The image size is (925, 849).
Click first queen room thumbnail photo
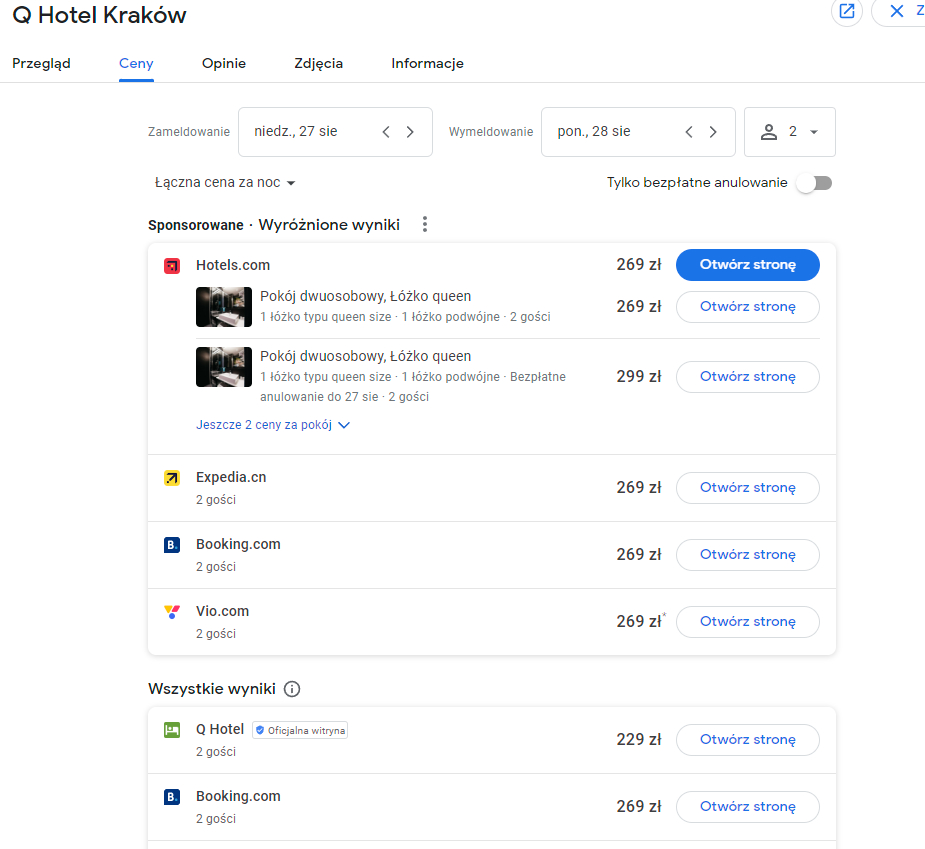click(224, 307)
